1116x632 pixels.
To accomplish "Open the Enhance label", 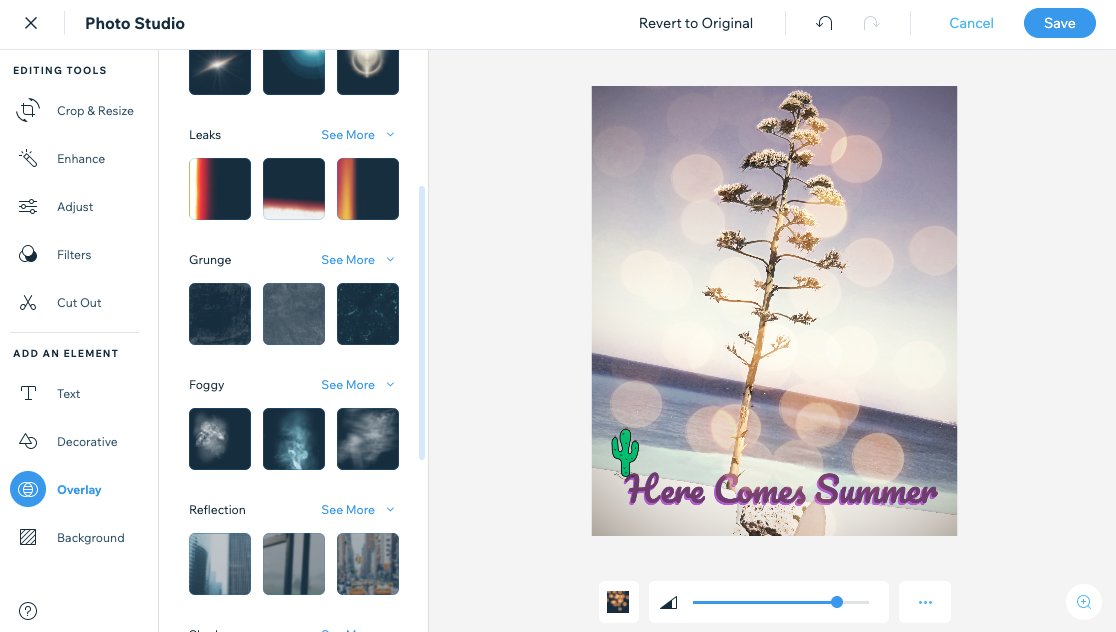I will tap(81, 159).
